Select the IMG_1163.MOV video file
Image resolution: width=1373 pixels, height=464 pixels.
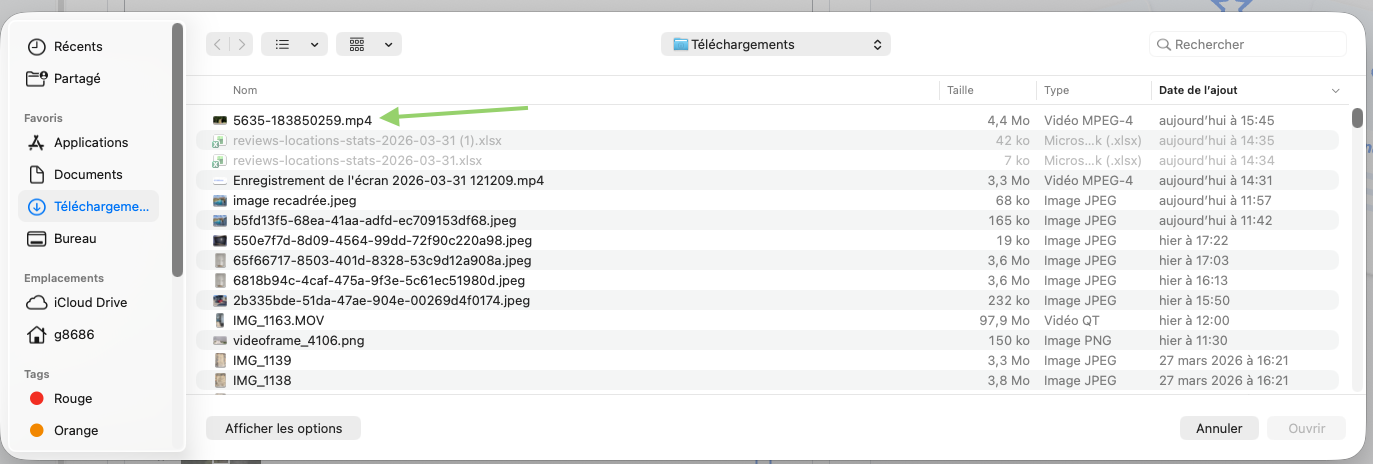tap(278, 320)
